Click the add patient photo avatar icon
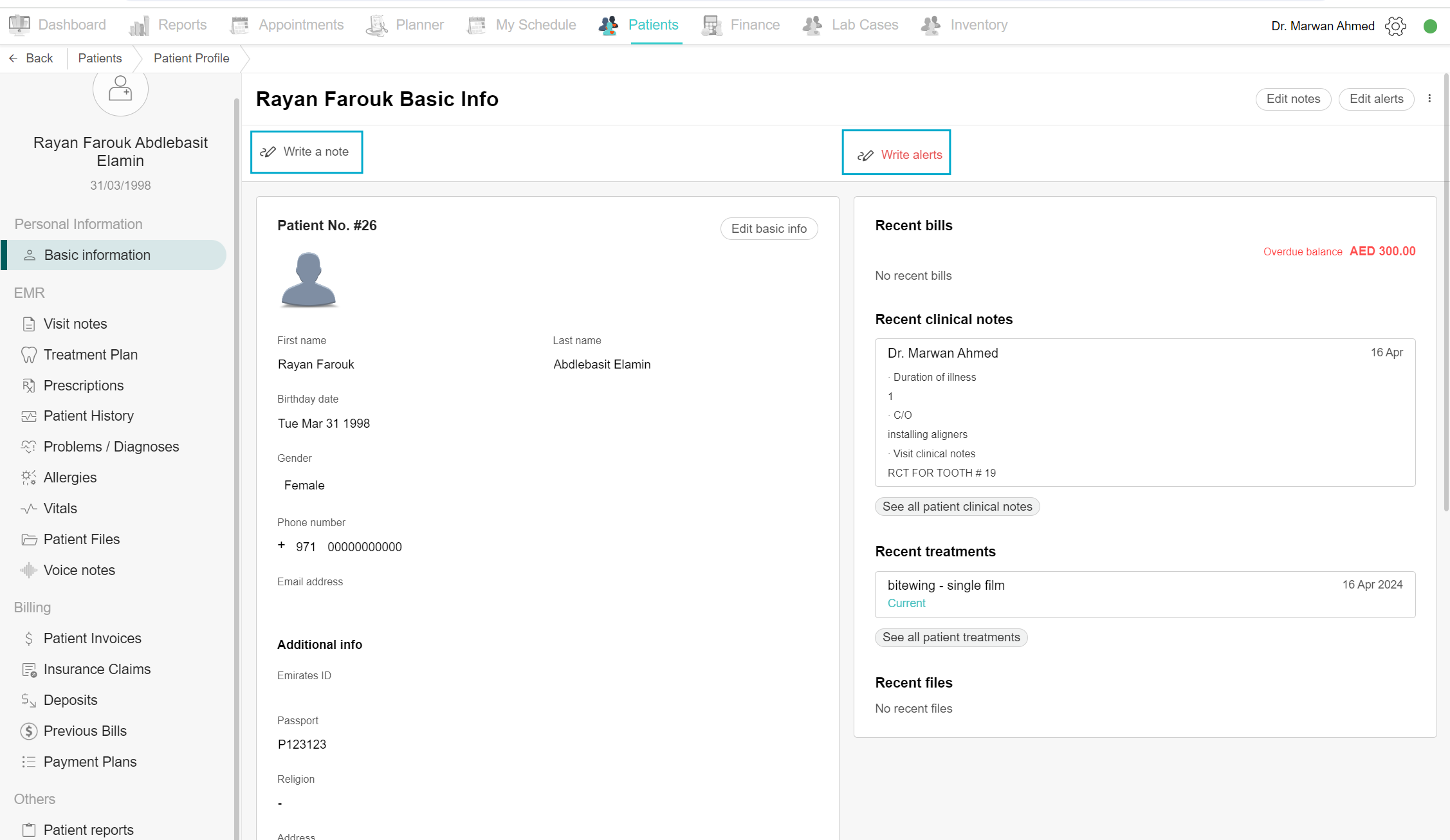Image resolution: width=1450 pixels, height=840 pixels. [x=120, y=90]
